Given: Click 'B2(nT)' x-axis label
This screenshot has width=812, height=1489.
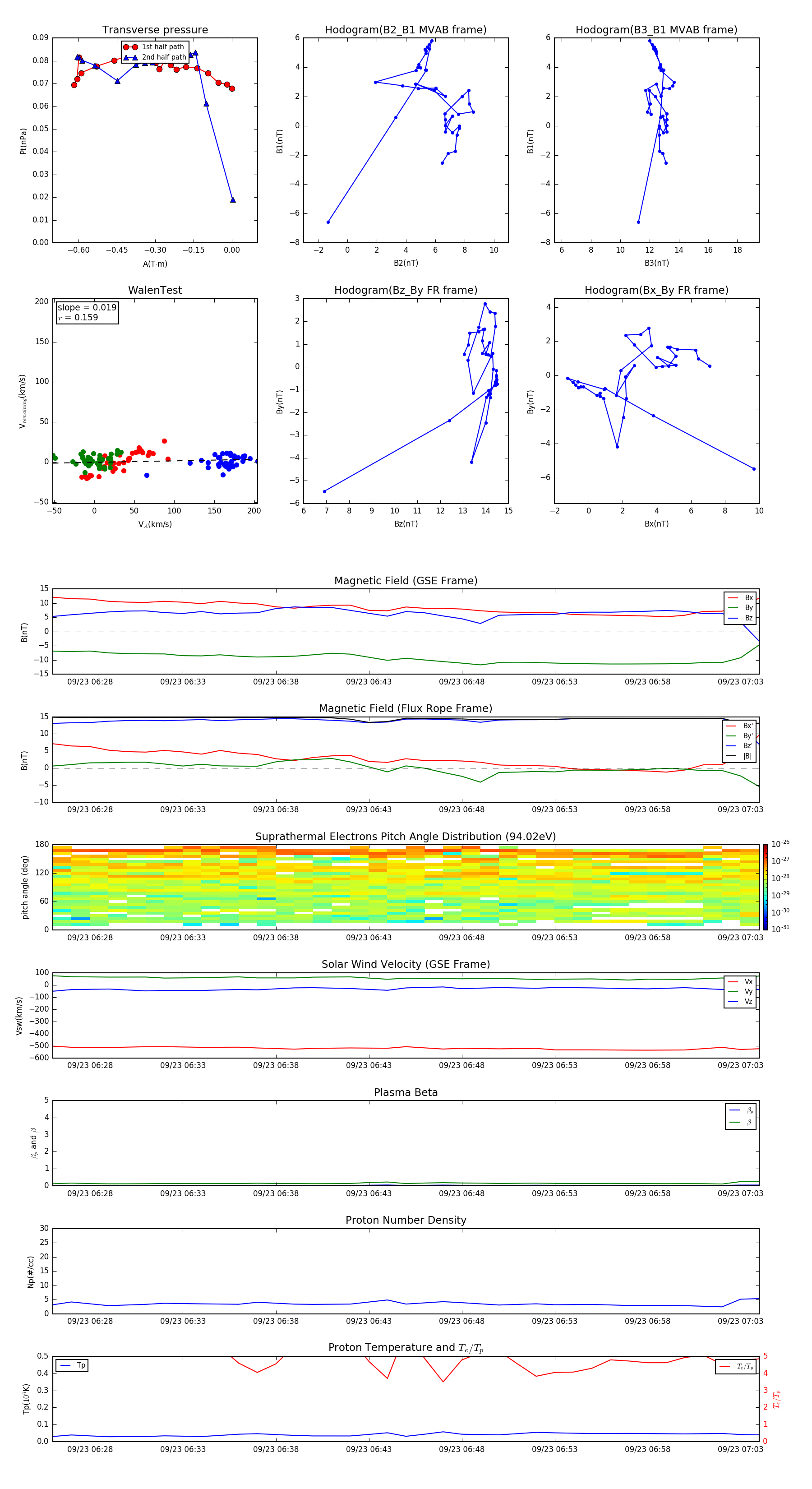Looking at the screenshot, I should click(406, 263).
